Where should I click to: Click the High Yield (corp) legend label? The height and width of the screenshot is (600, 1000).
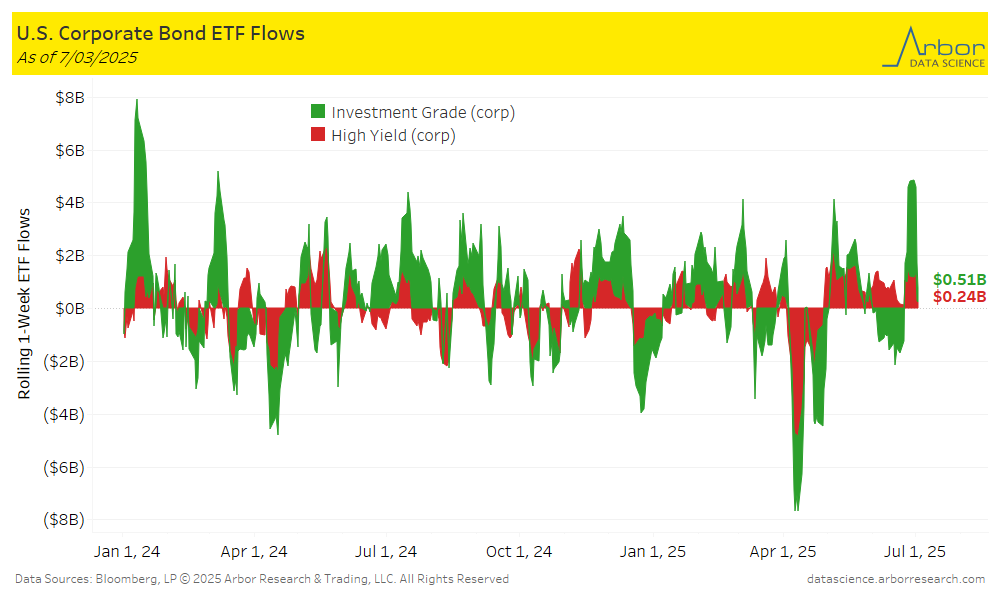point(393,135)
